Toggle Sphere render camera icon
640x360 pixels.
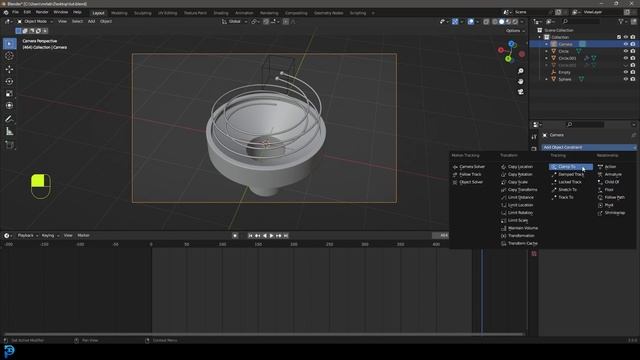pos(633,79)
